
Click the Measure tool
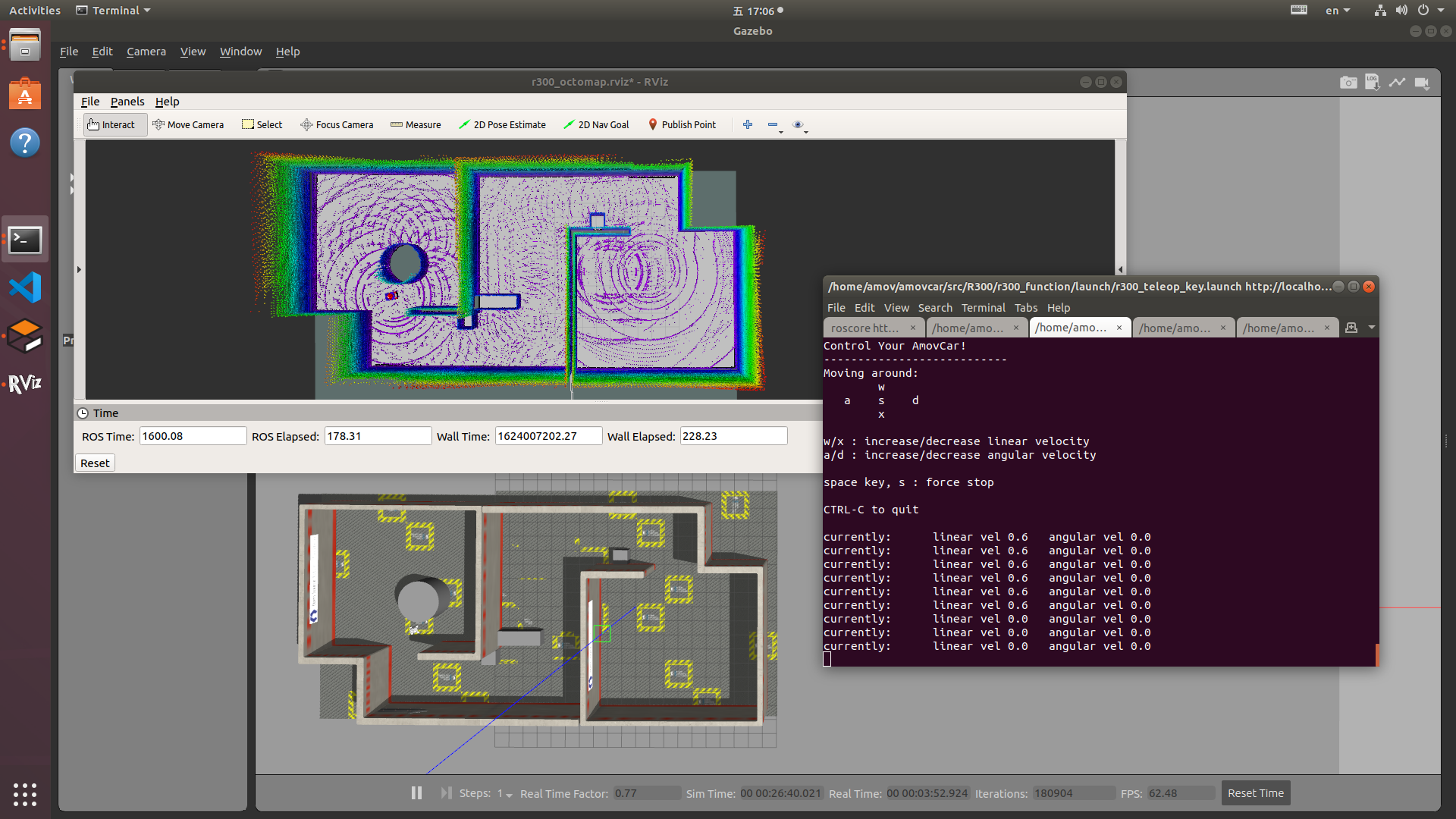click(416, 124)
